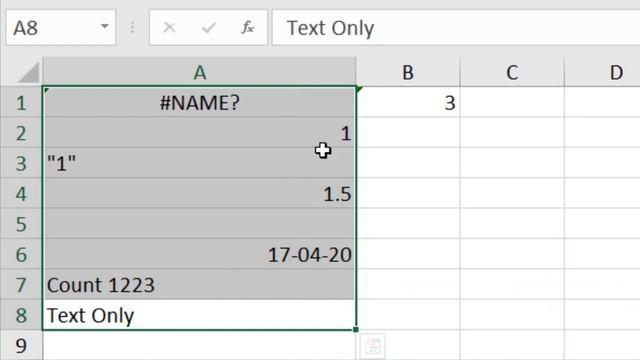
Task: Click the cell containing "1" in quotes
Action: (x=200, y=163)
